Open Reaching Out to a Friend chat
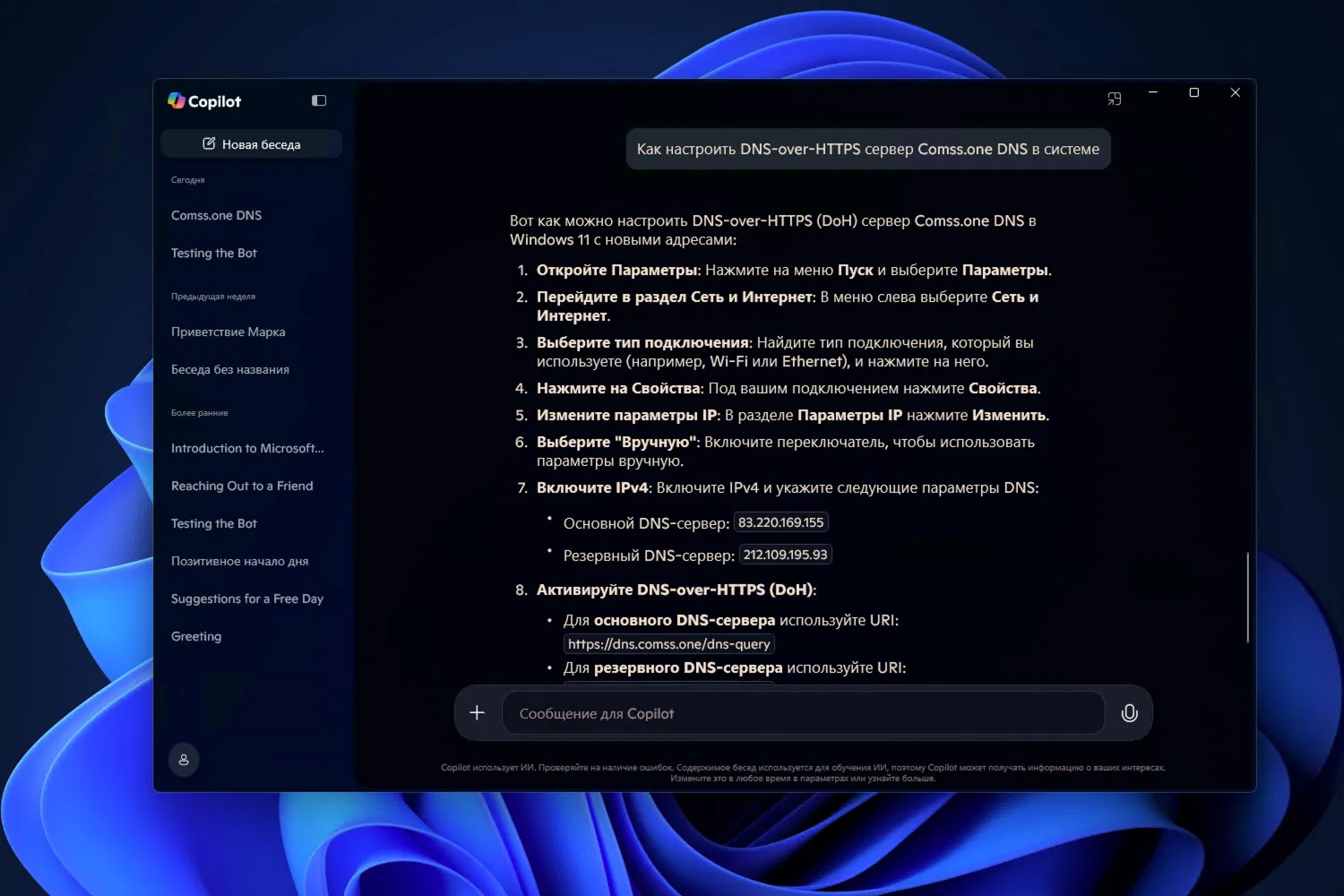Image resolution: width=1344 pixels, height=896 pixels. pyautogui.click(x=242, y=486)
